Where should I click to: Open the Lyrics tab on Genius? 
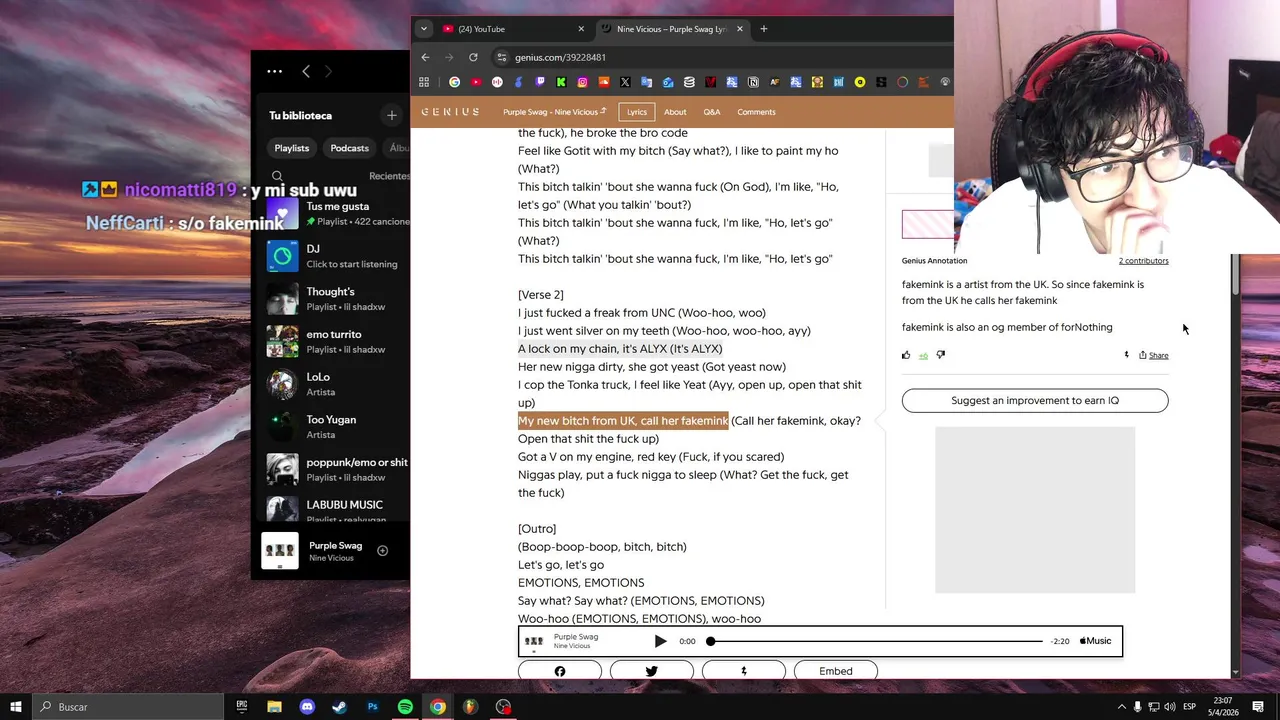[x=637, y=112]
